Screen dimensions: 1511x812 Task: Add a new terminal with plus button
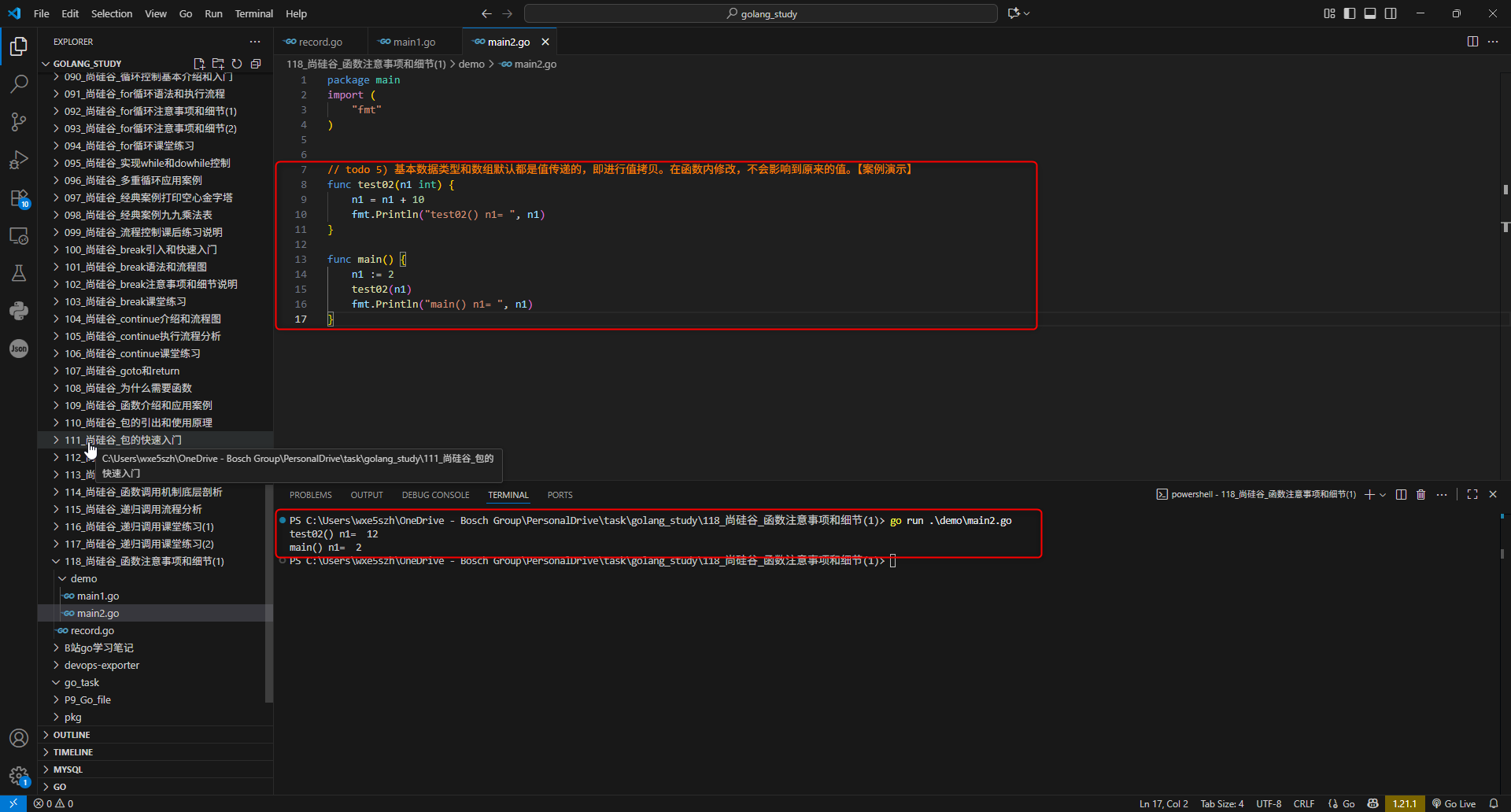(x=1369, y=495)
